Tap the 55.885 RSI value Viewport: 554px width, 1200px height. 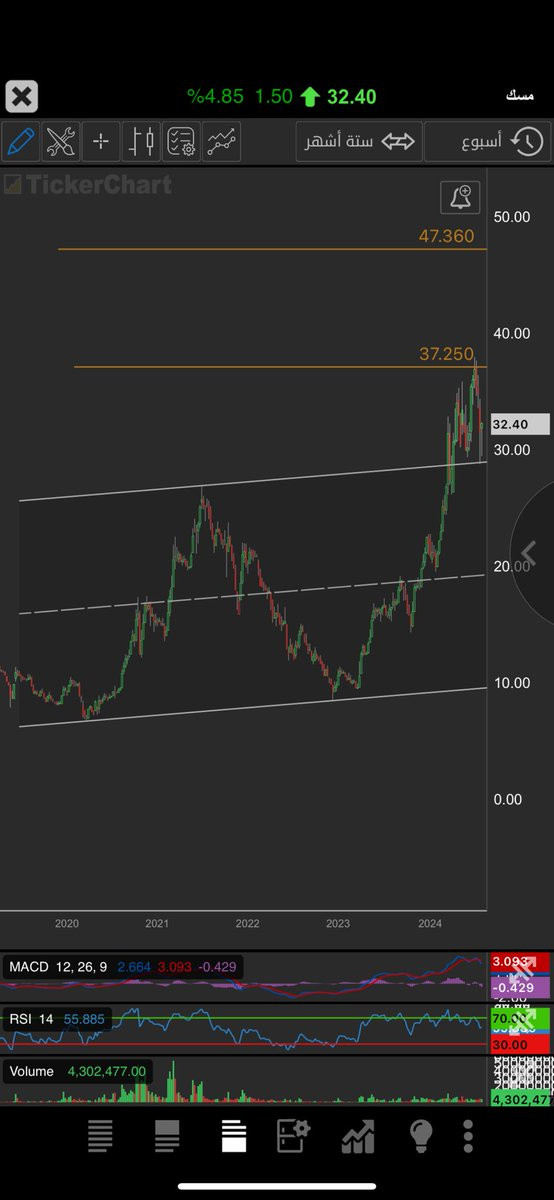84,1019
